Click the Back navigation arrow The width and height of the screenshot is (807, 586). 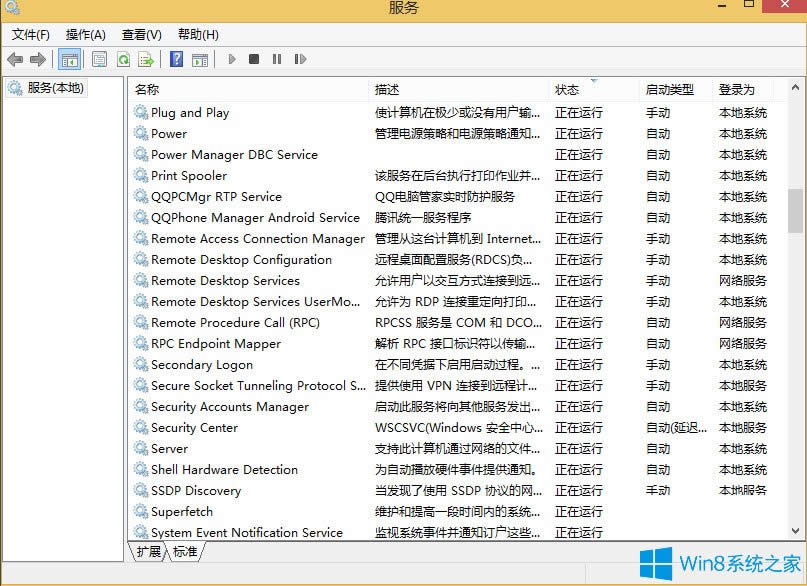[14, 59]
